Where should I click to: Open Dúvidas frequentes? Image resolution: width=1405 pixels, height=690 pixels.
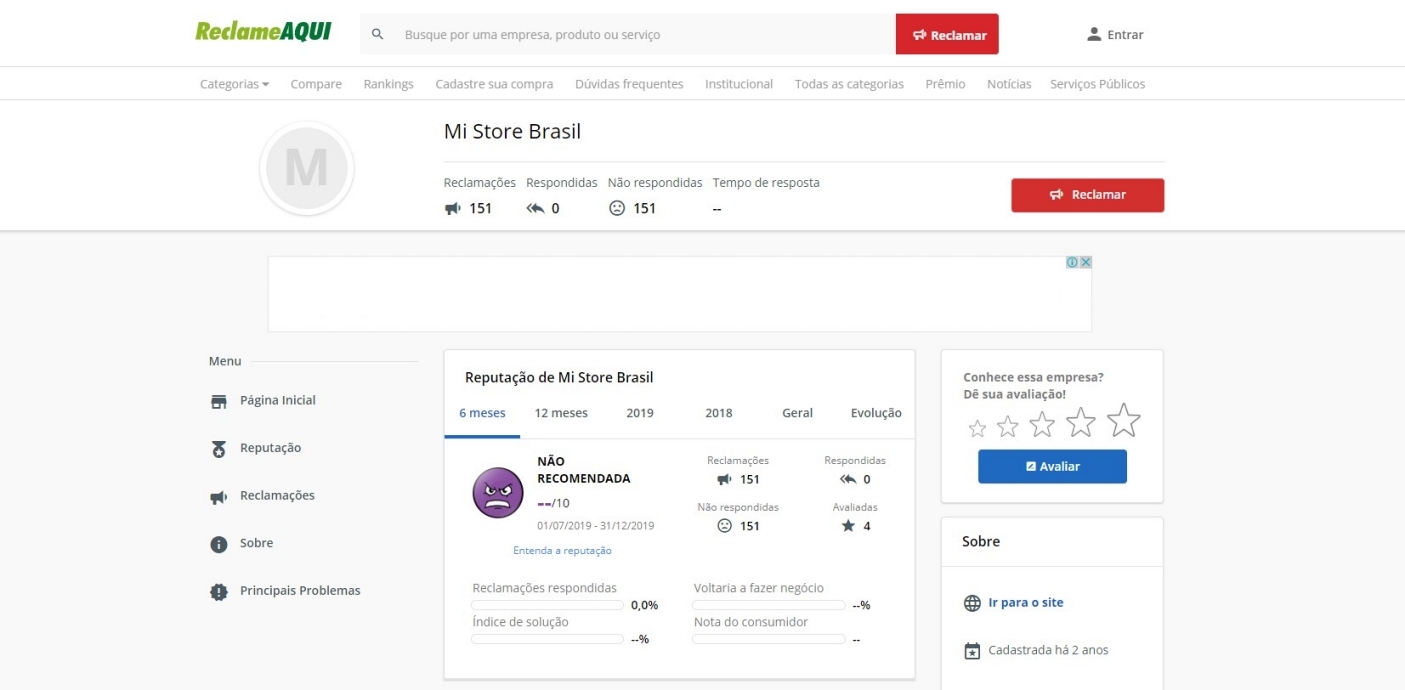coord(629,84)
